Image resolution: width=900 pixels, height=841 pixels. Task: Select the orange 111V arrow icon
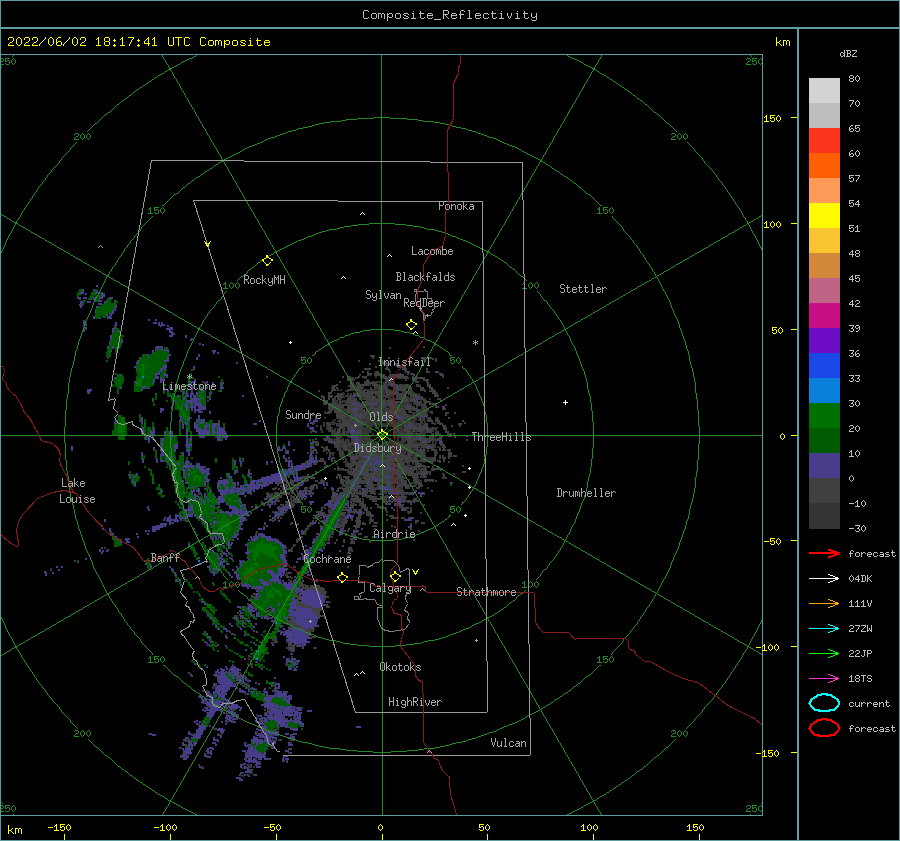click(824, 603)
